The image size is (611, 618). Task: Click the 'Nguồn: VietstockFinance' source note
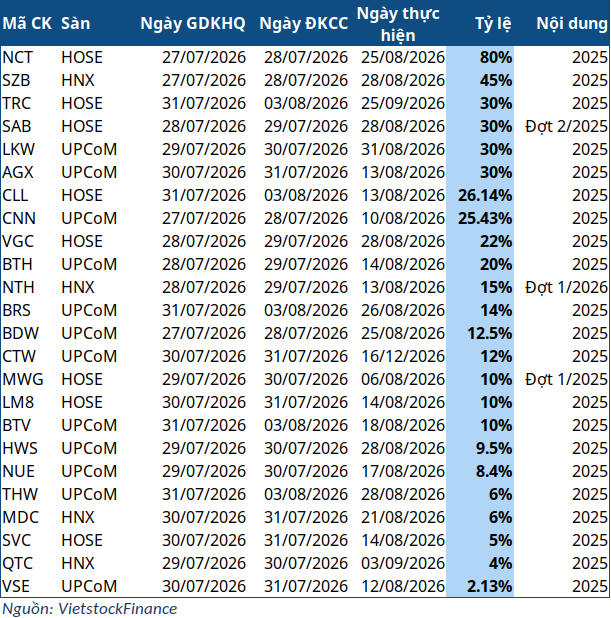click(x=90, y=609)
